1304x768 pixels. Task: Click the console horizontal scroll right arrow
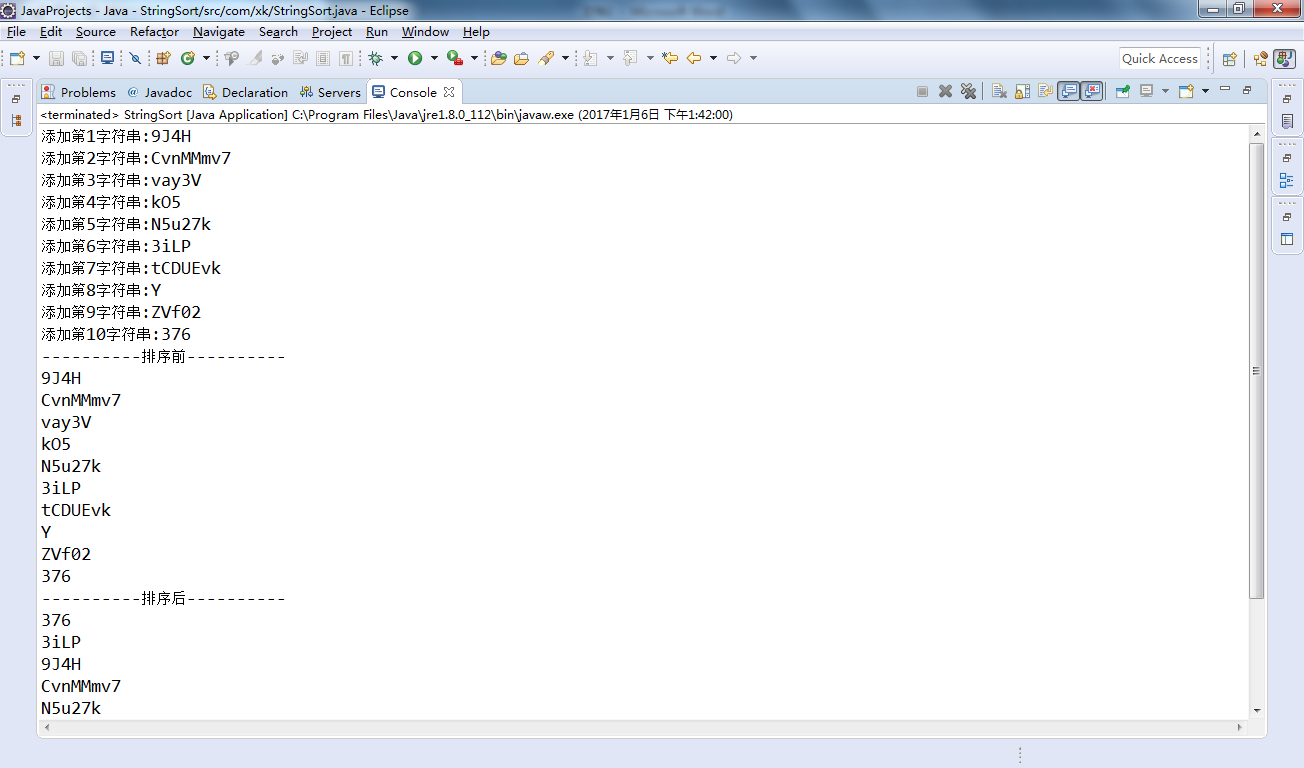click(x=1242, y=727)
